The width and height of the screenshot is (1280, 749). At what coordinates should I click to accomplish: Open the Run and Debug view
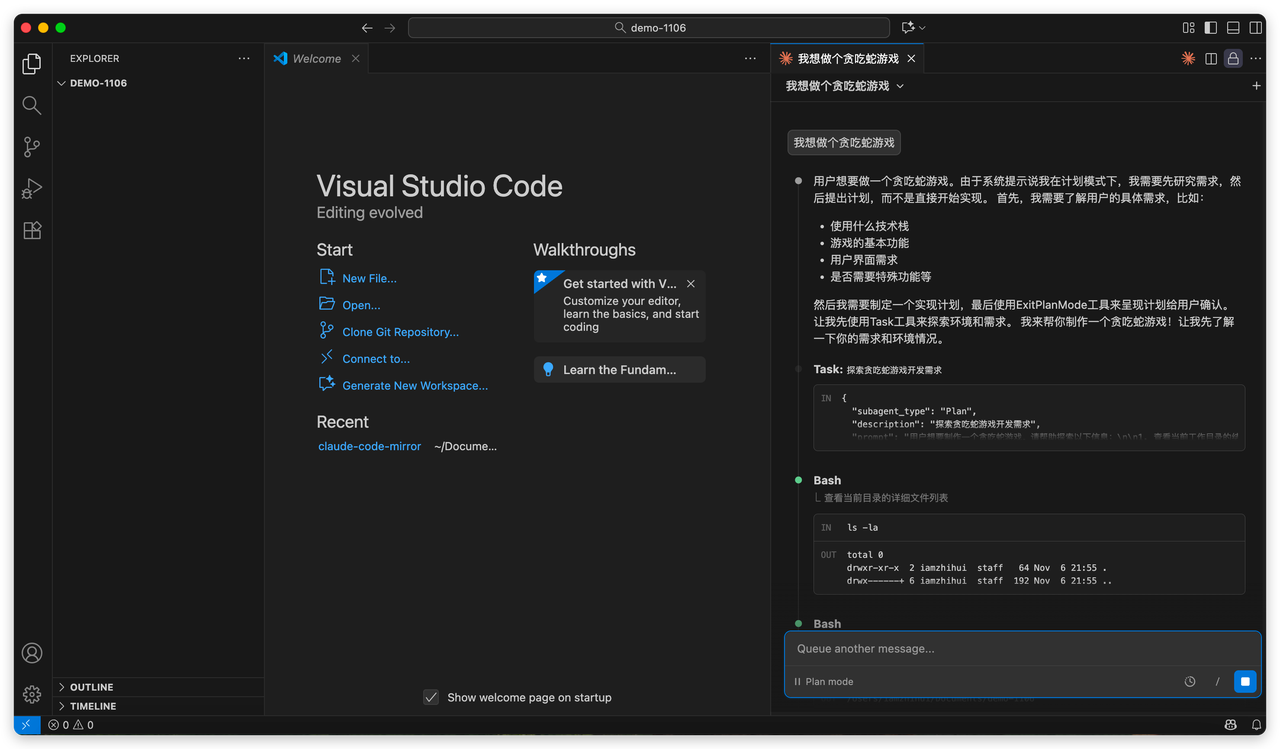32,188
